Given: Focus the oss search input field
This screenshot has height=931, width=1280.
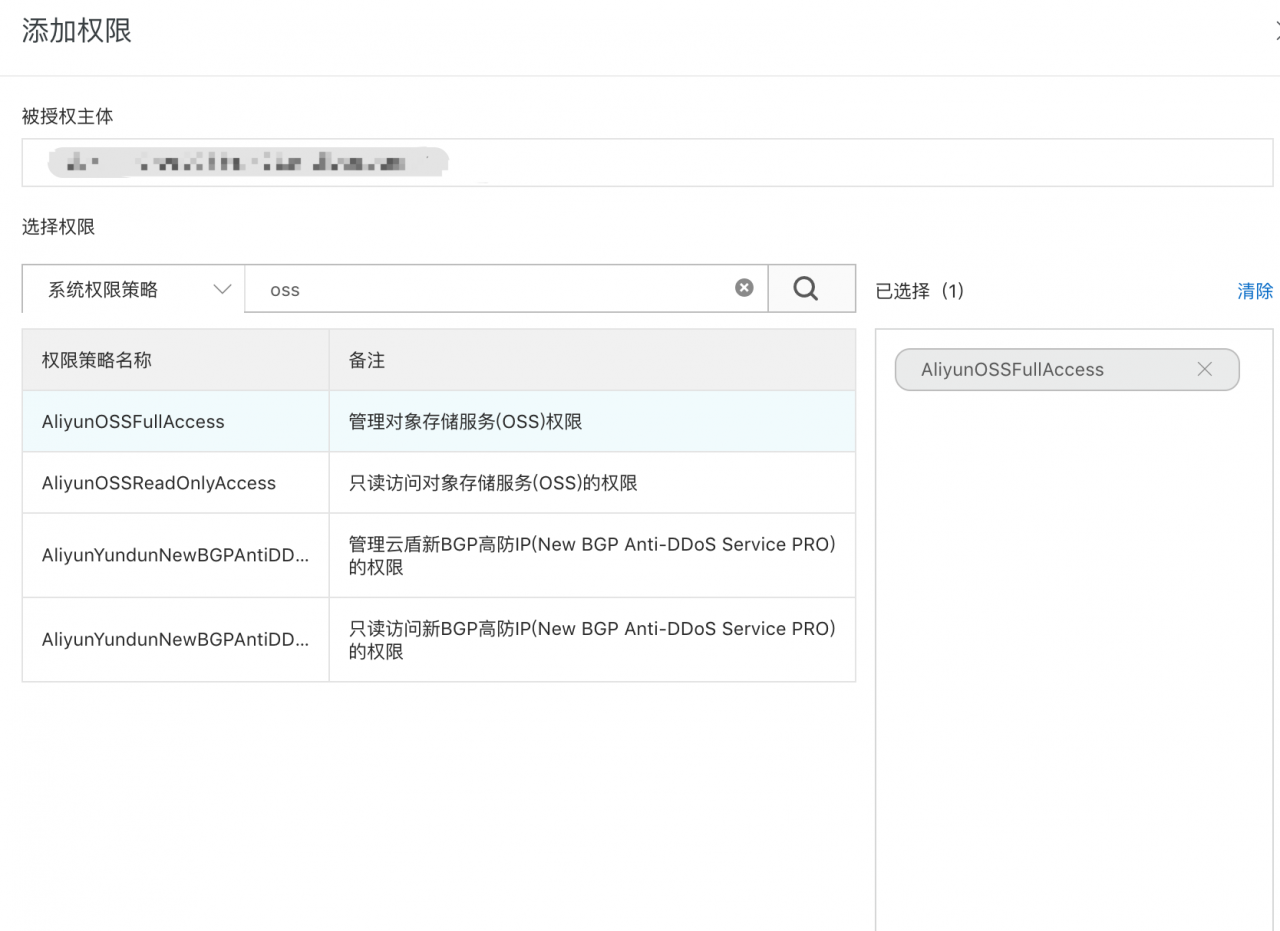Looking at the screenshot, I should tap(505, 289).
